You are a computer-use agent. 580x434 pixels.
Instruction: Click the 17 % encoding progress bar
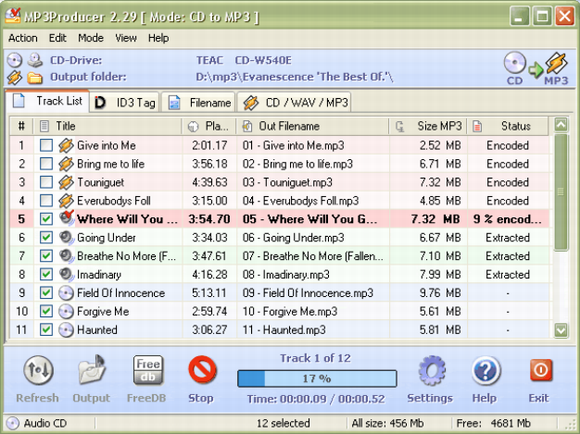317,379
